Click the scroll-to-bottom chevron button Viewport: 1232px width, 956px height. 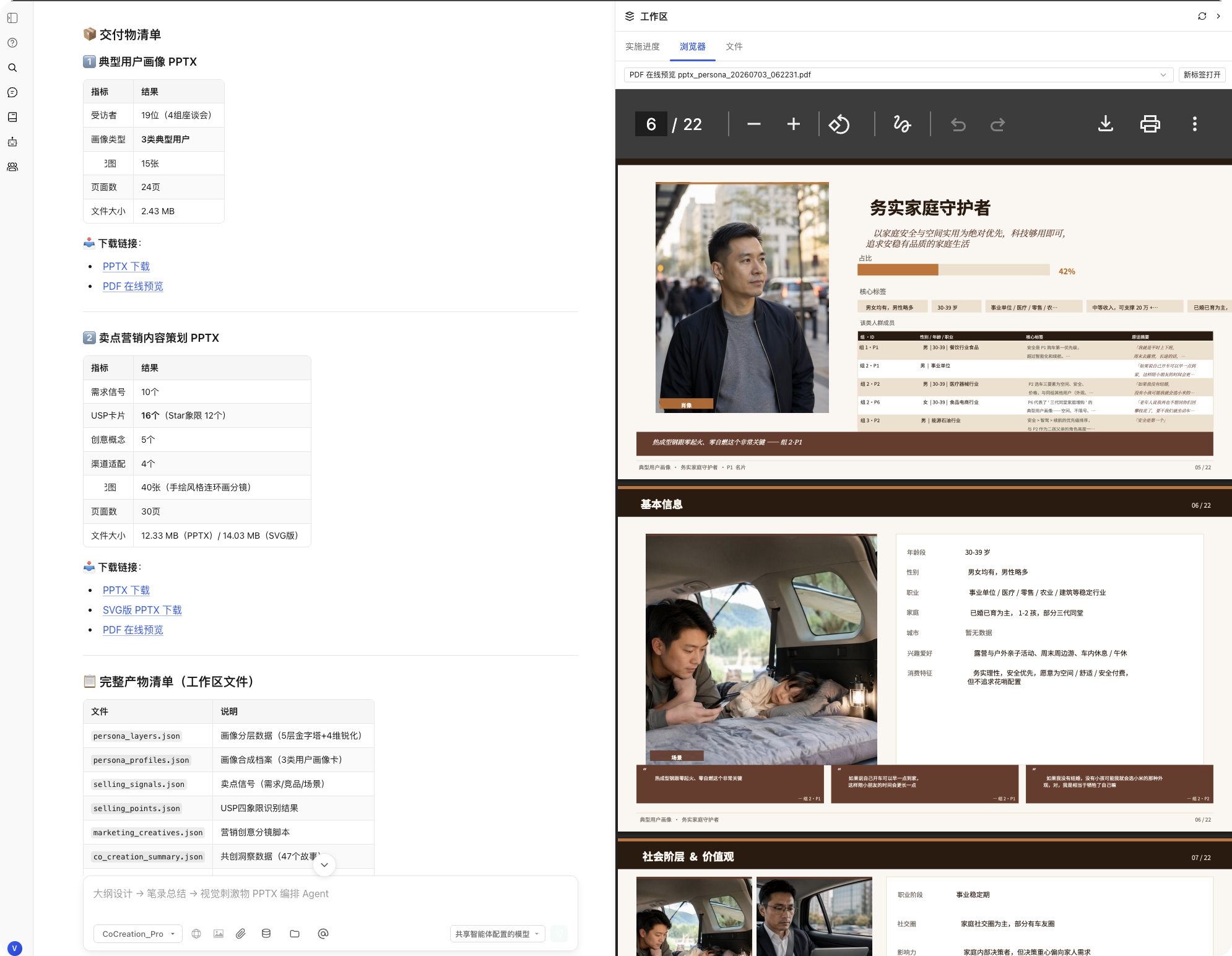click(324, 865)
